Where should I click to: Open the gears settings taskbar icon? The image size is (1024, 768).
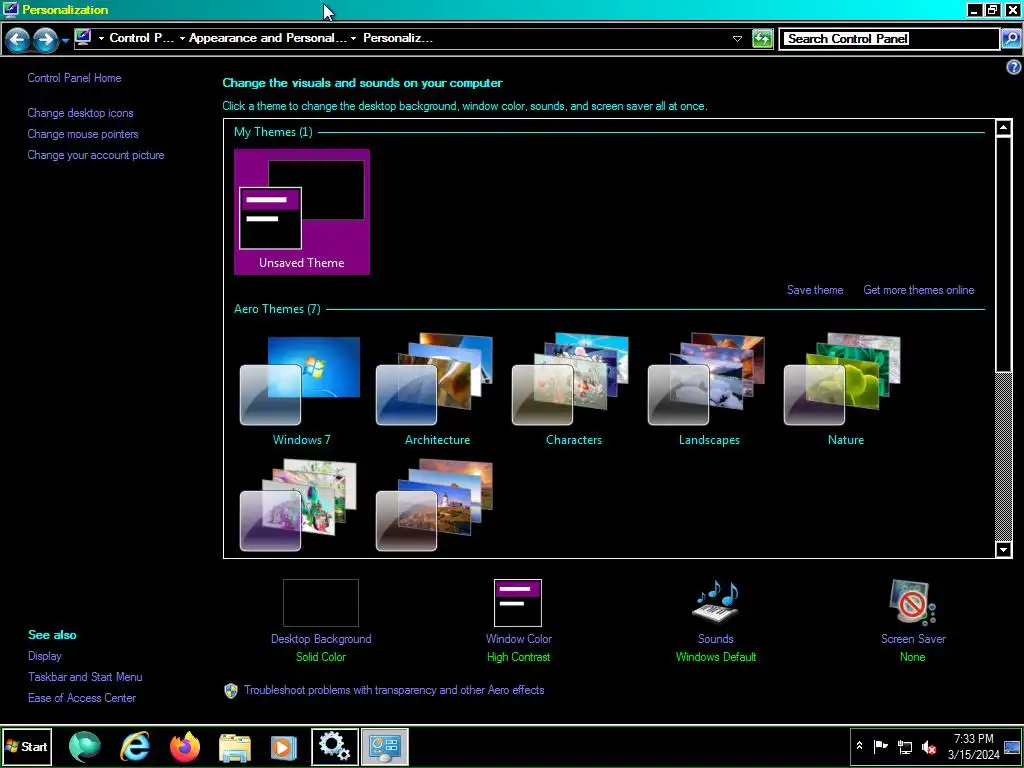[334, 747]
